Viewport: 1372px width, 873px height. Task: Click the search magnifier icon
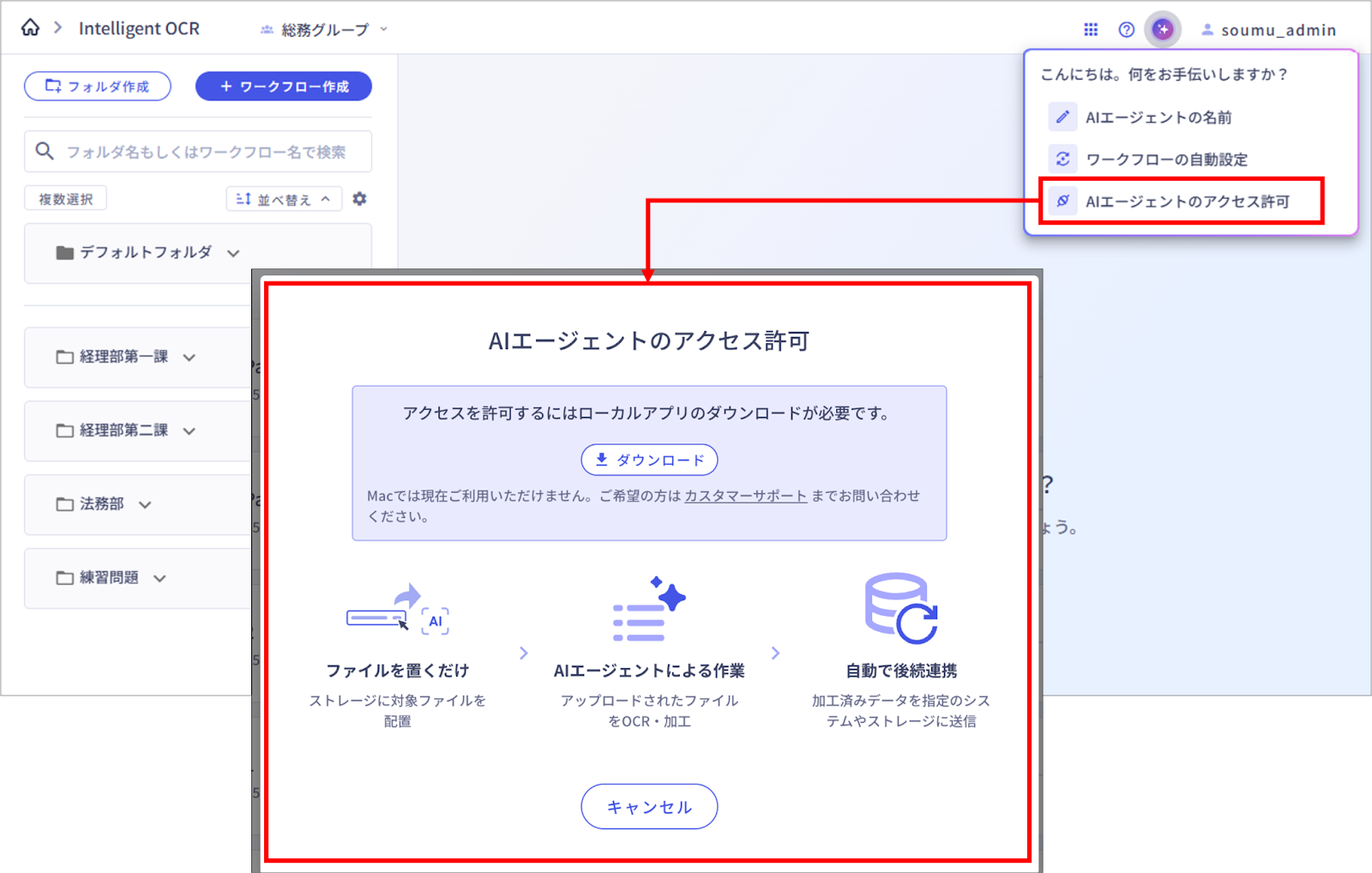click(45, 152)
